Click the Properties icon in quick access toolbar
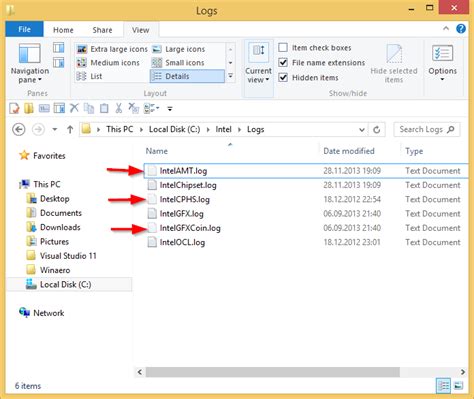 point(14,108)
